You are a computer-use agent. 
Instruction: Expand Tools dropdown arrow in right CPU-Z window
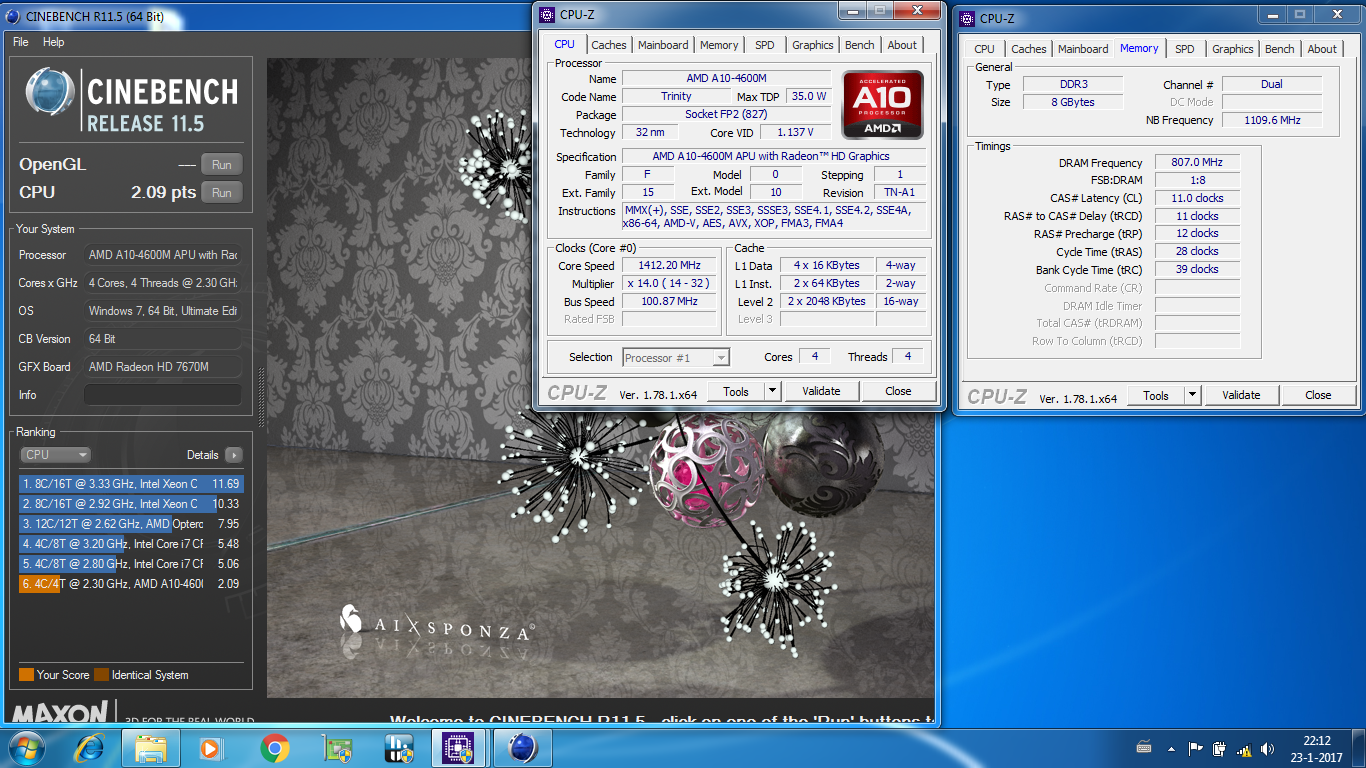tap(1192, 395)
